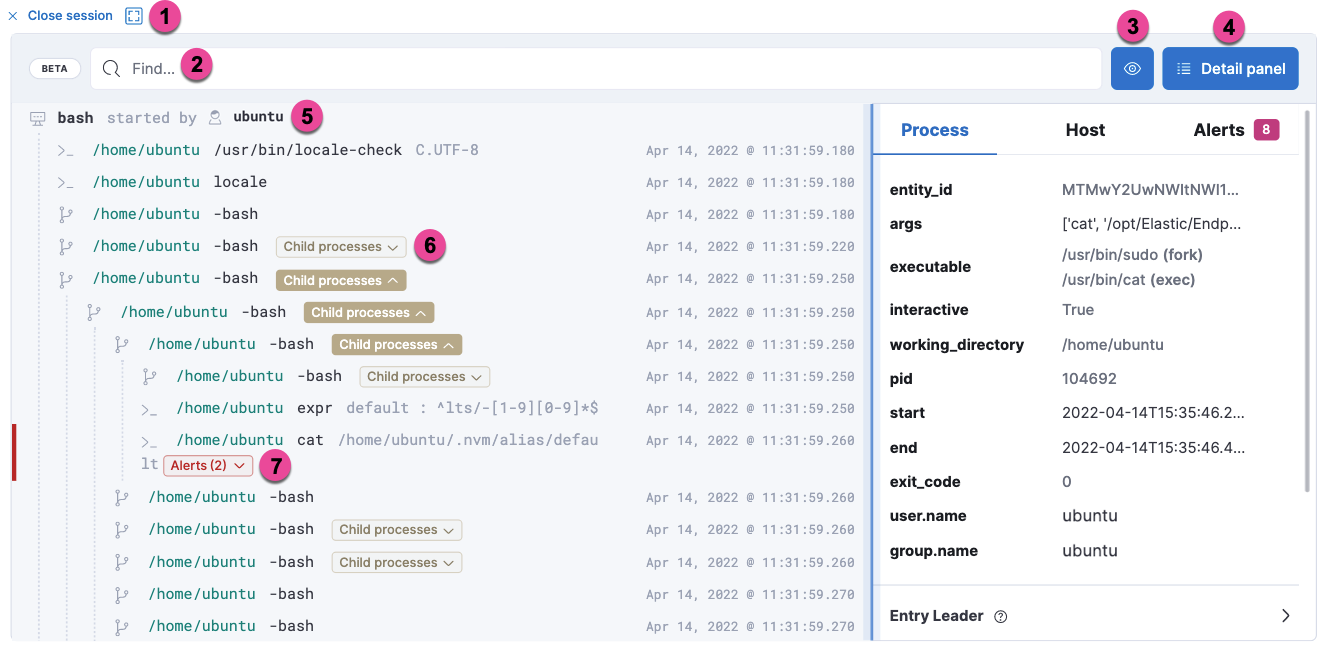Screen dimensions: 1326x662
Task: Click the Close session link
Action: coord(70,15)
